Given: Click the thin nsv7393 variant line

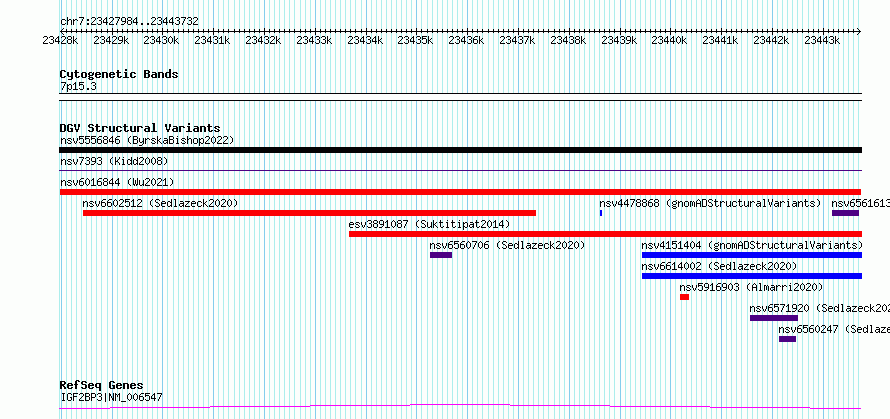Looking at the screenshot, I should [460, 170].
